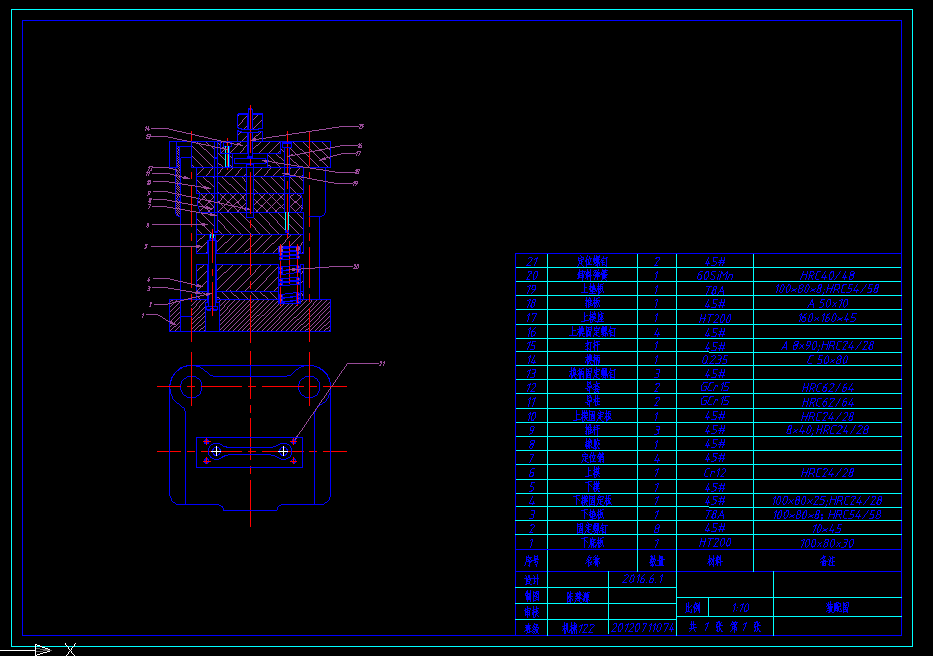Select the 20120711074 number text

click(x=643, y=627)
